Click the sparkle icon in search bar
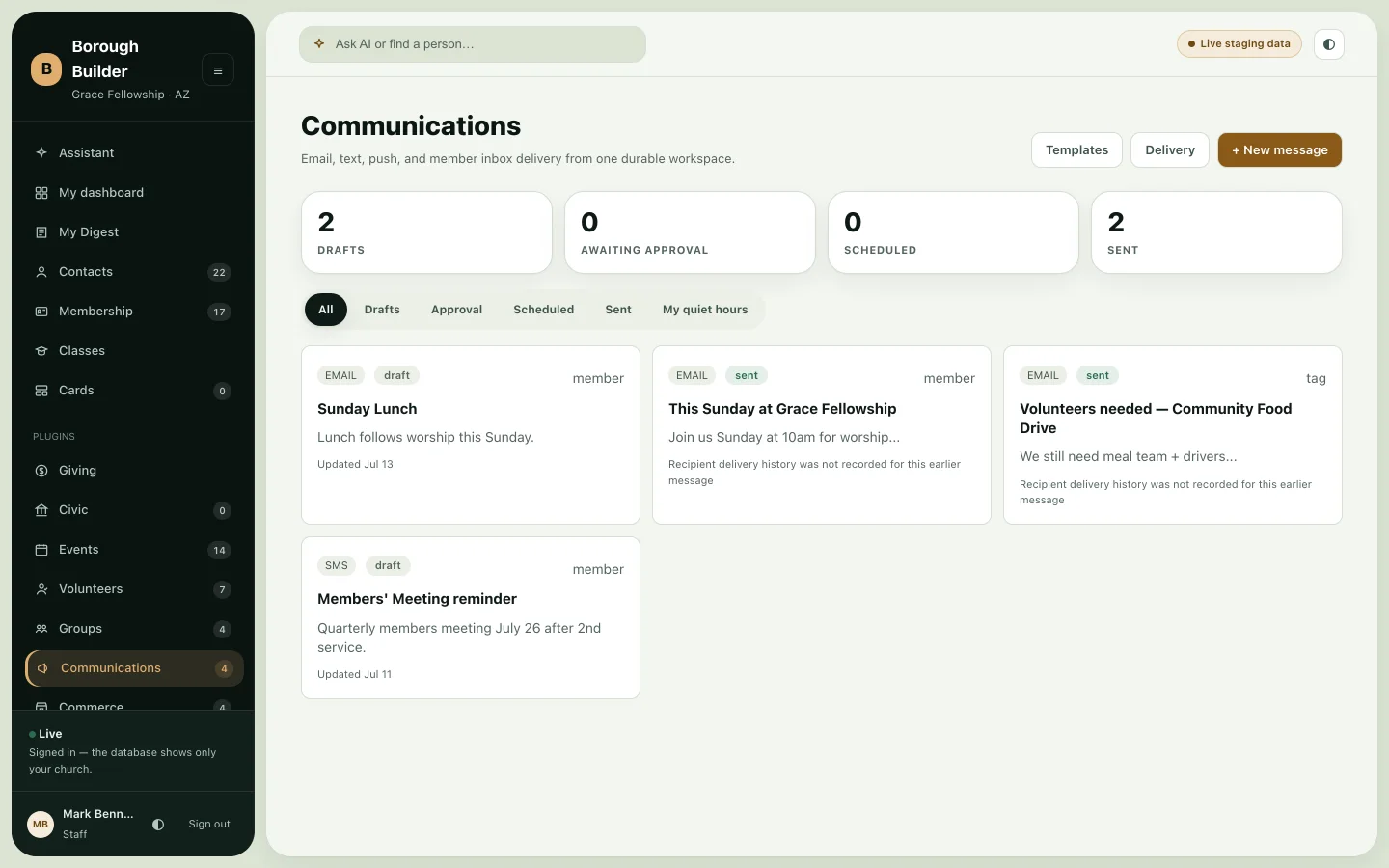 (x=319, y=44)
